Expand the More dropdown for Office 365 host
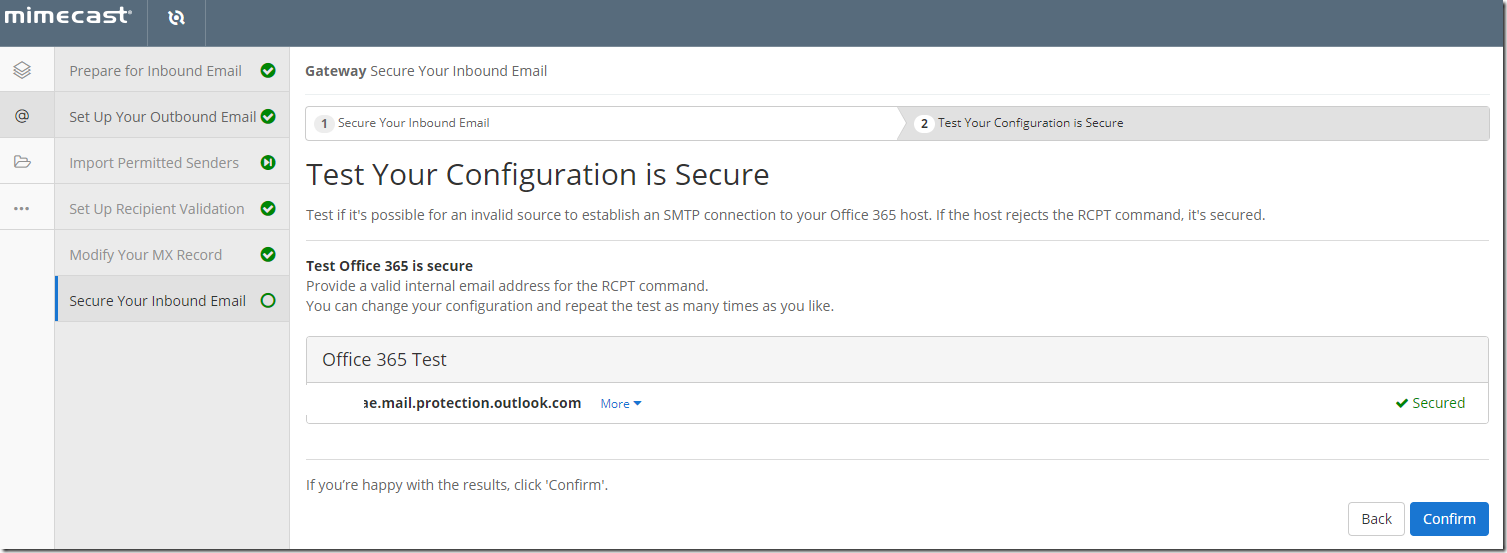The height and width of the screenshot is (553, 1507). pos(621,404)
